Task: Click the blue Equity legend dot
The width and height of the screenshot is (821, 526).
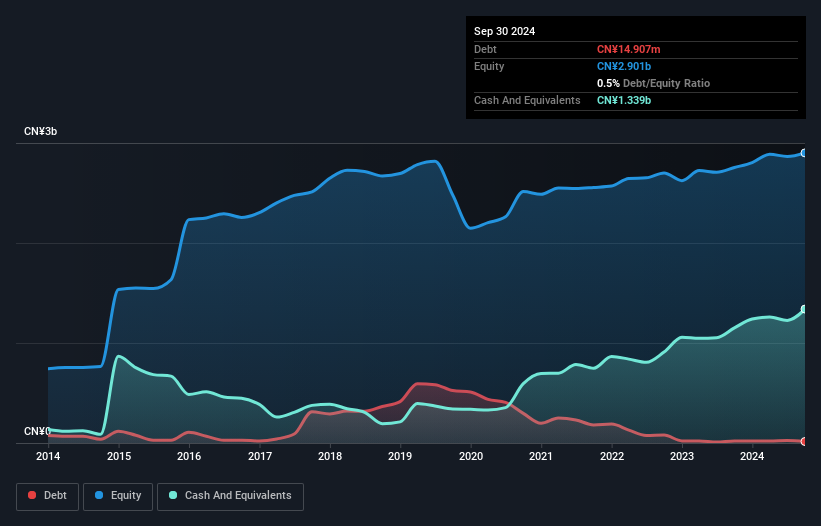Action: (x=101, y=496)
